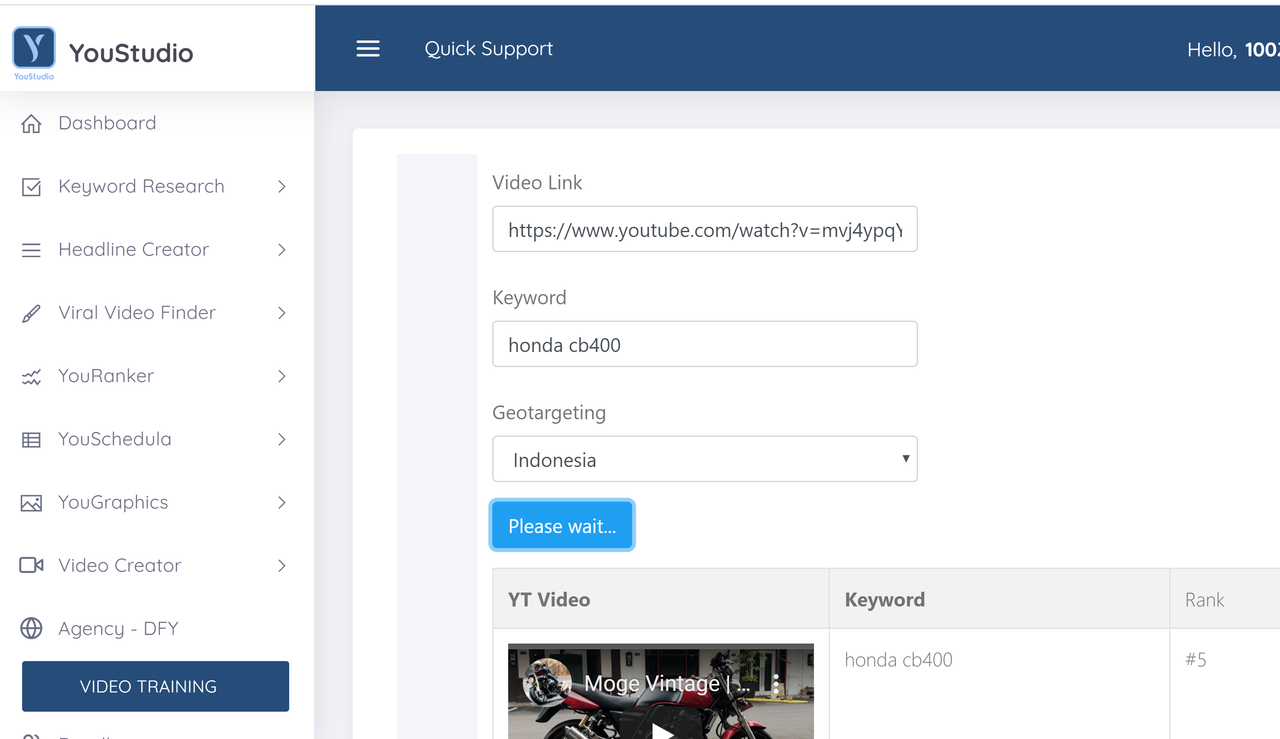
Task: Open Dashboard from the sidebar
Action: [x=107, y=123]
